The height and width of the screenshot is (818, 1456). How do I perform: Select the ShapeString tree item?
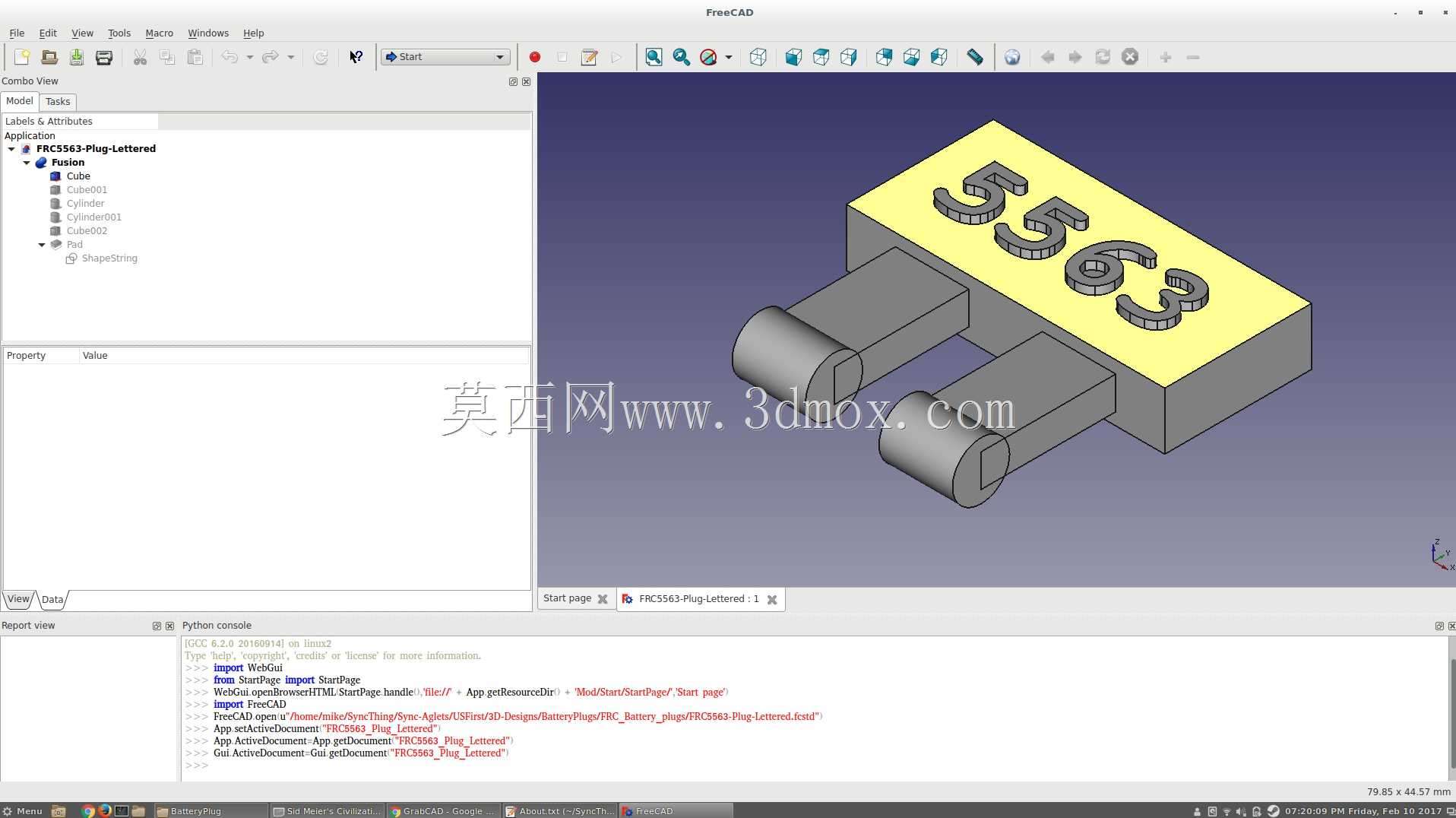click(x=109, y=258)
